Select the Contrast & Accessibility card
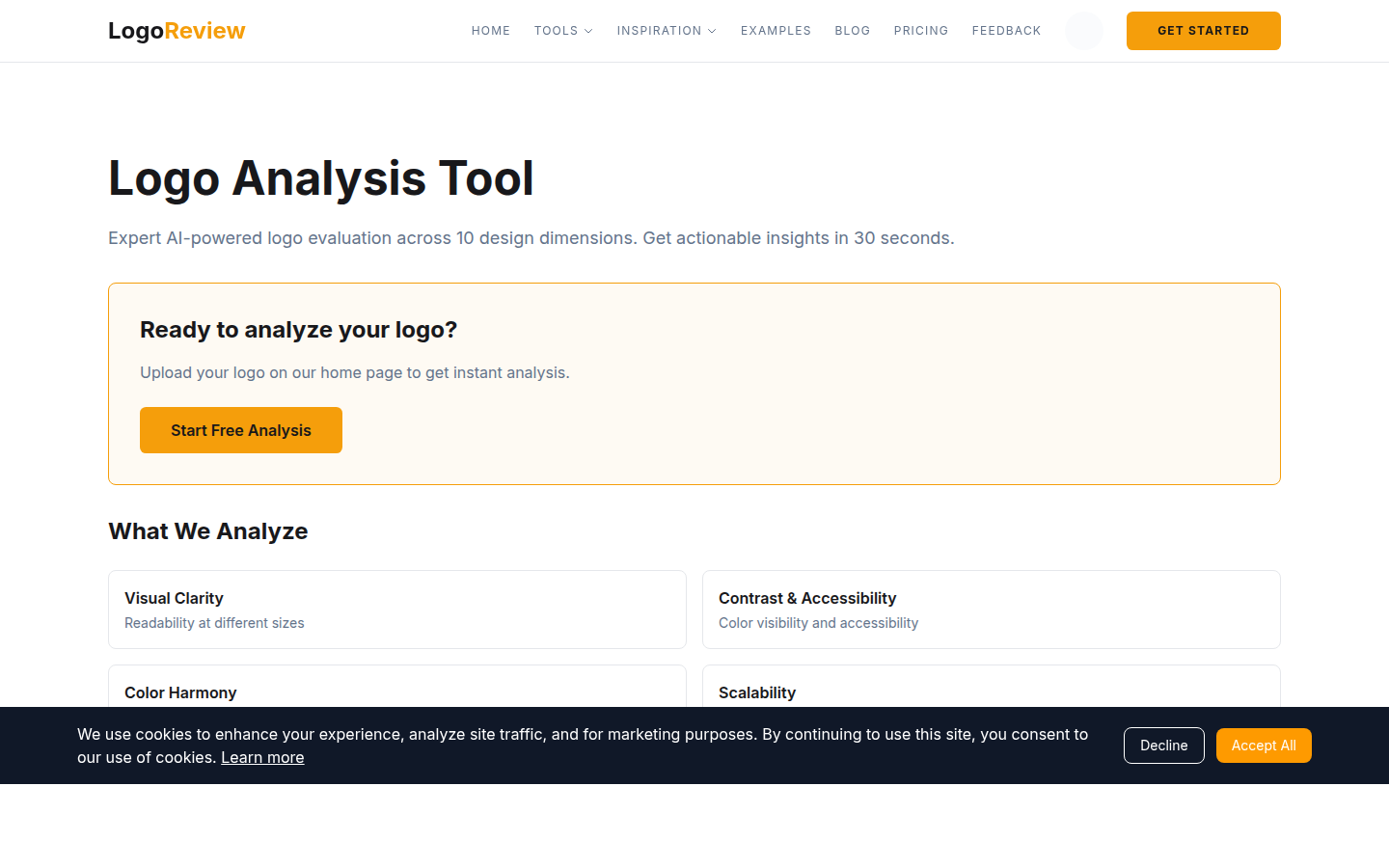Image resolution: width=1389 pixels, height=868 pixels. pyautogui.click(x=992, y=610)
